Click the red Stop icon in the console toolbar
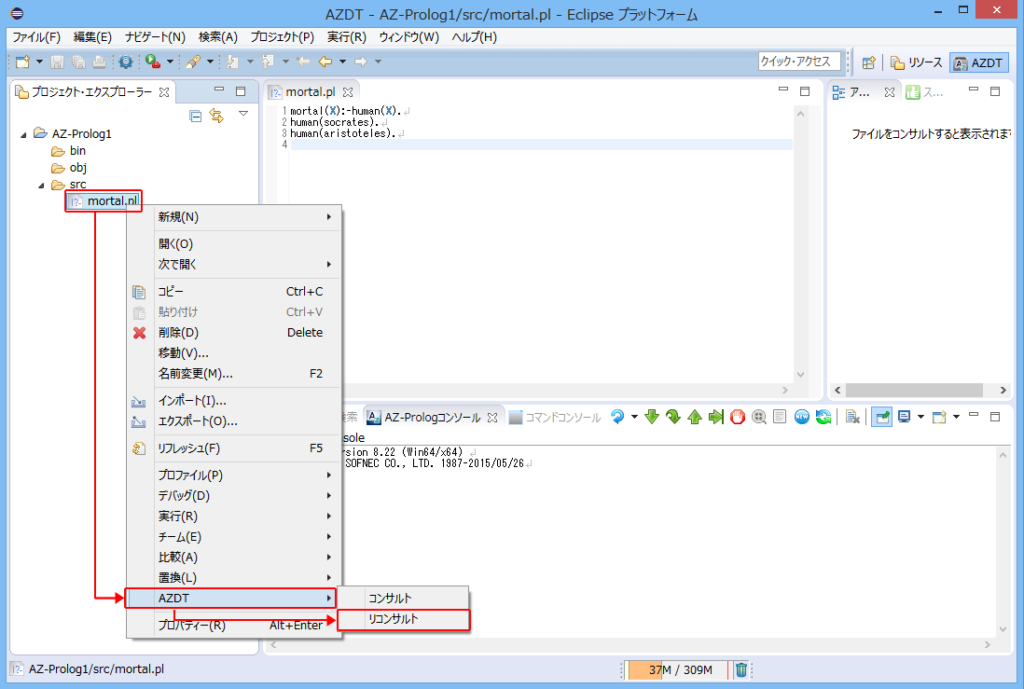The width and height of the screenshot is (1024, 689). tap(736, 417)
